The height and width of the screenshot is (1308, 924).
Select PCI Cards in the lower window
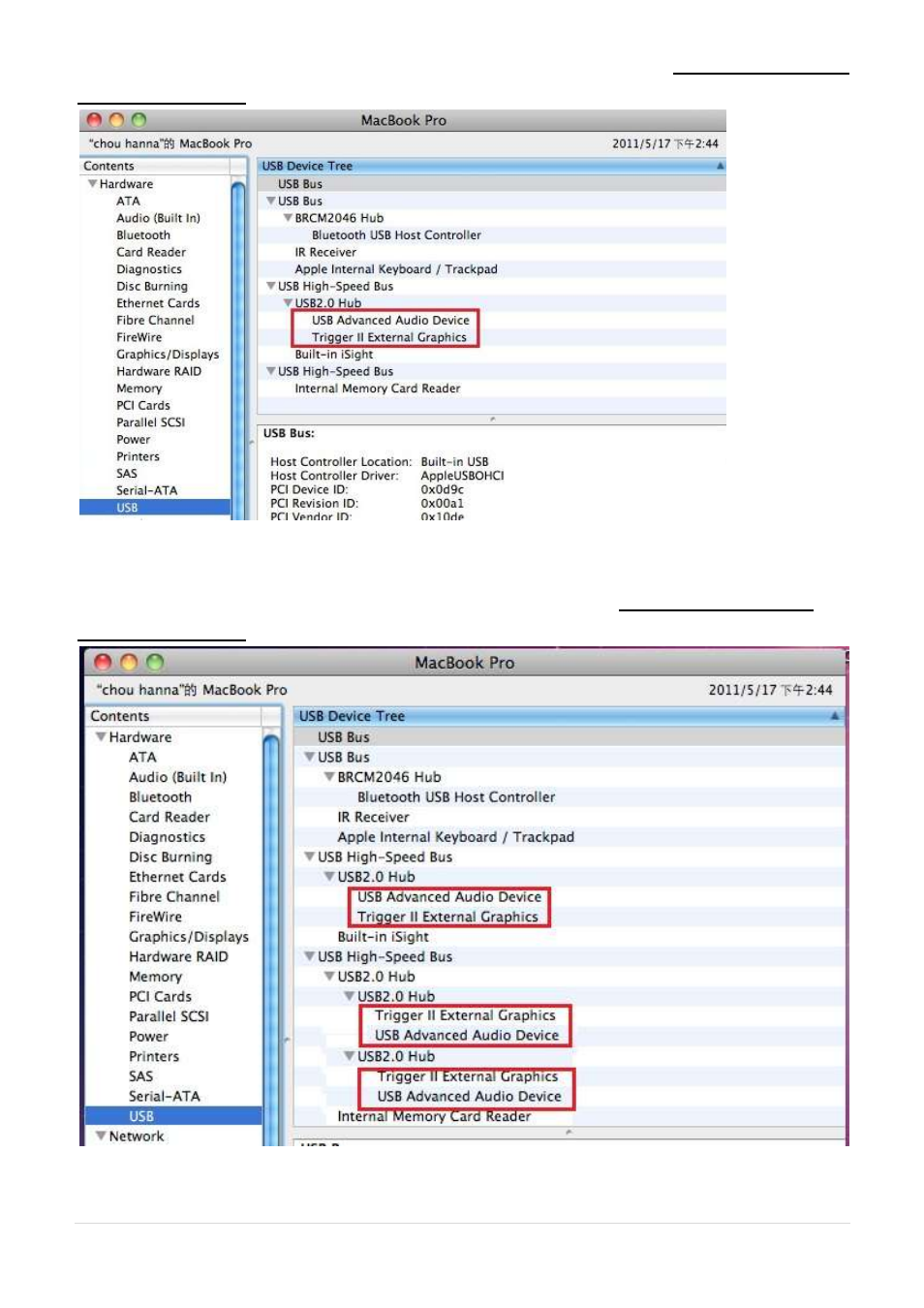[161, 996]
